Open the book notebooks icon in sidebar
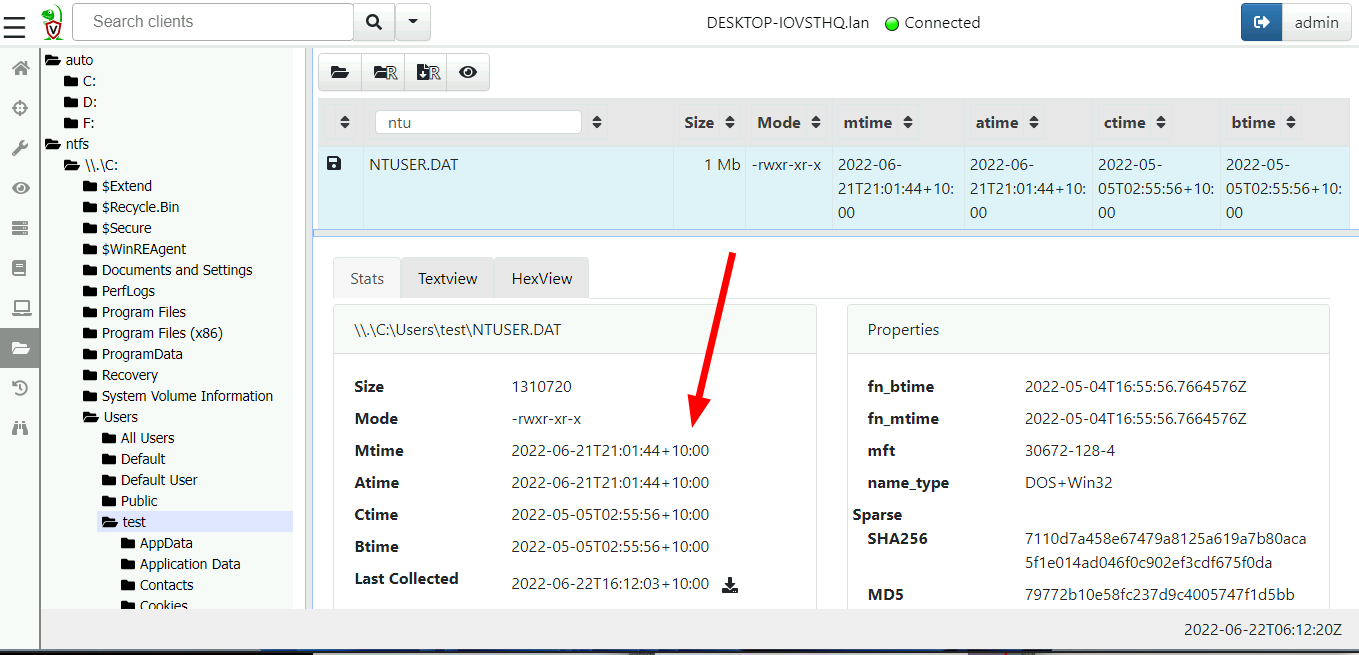The width and height of the screenshot is (1359, 655). point(20,268)
